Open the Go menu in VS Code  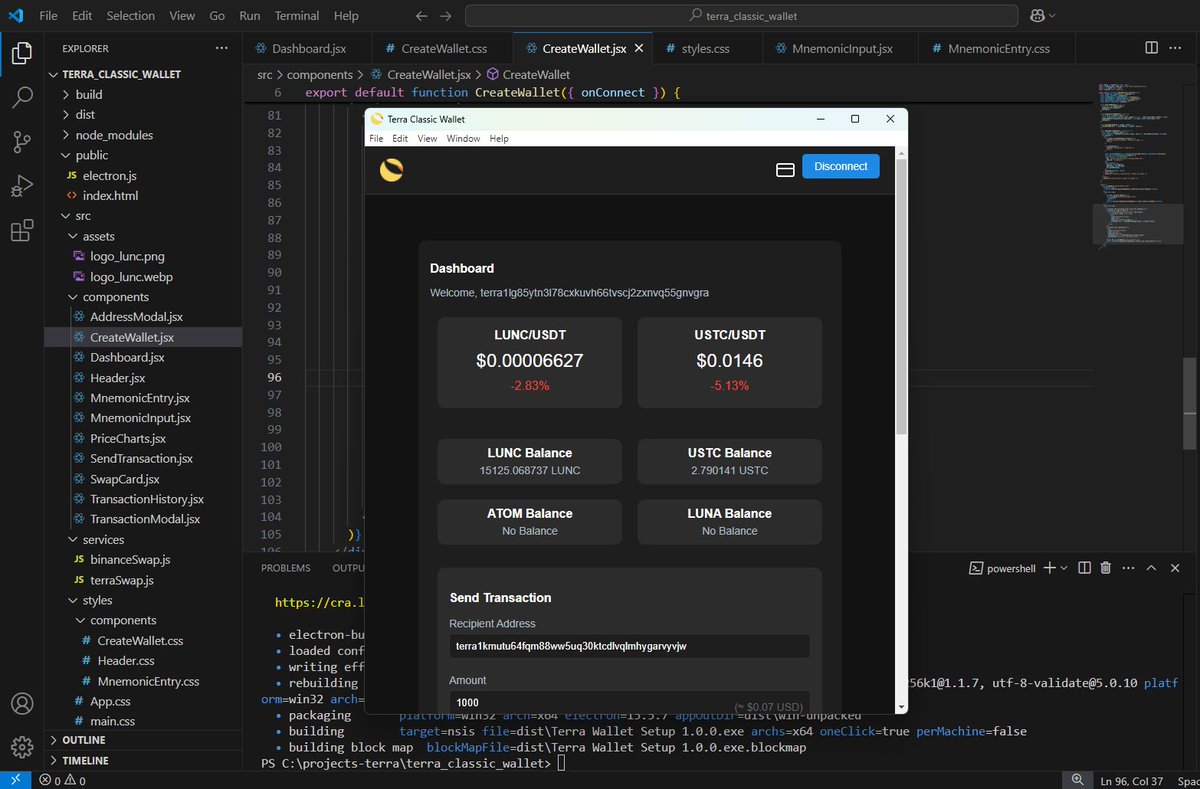(x=217, y=16)
